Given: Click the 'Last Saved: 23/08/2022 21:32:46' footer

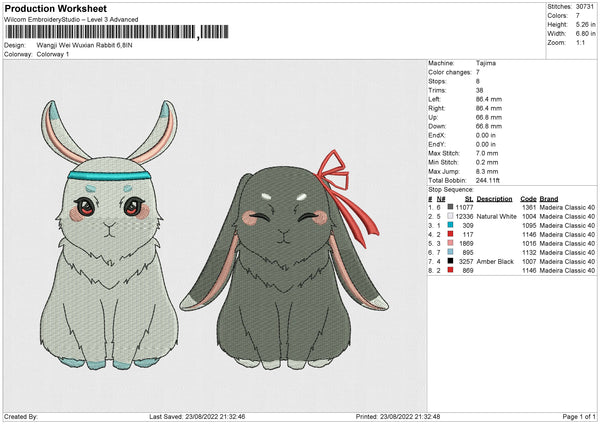Looking at the screenshot, I should (197, 416).
